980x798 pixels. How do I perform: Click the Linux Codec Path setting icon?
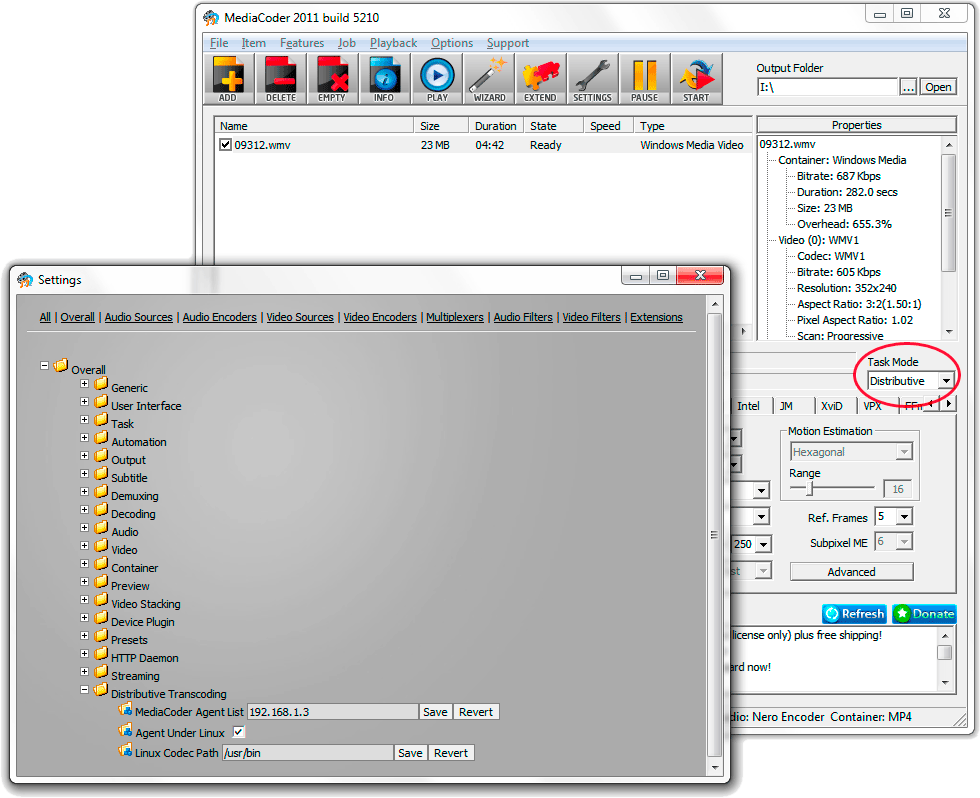[x=125, y=749]
